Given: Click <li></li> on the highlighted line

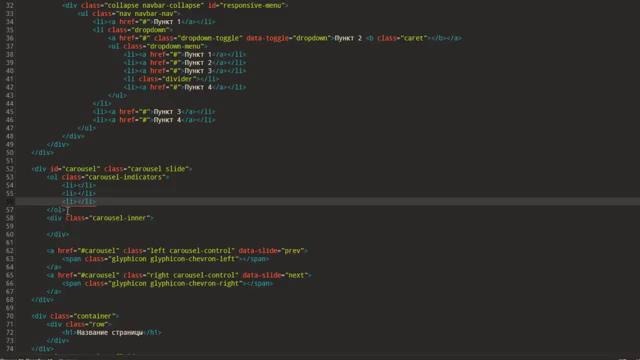Looking at the screenshot, I should (x=79, y=201).
